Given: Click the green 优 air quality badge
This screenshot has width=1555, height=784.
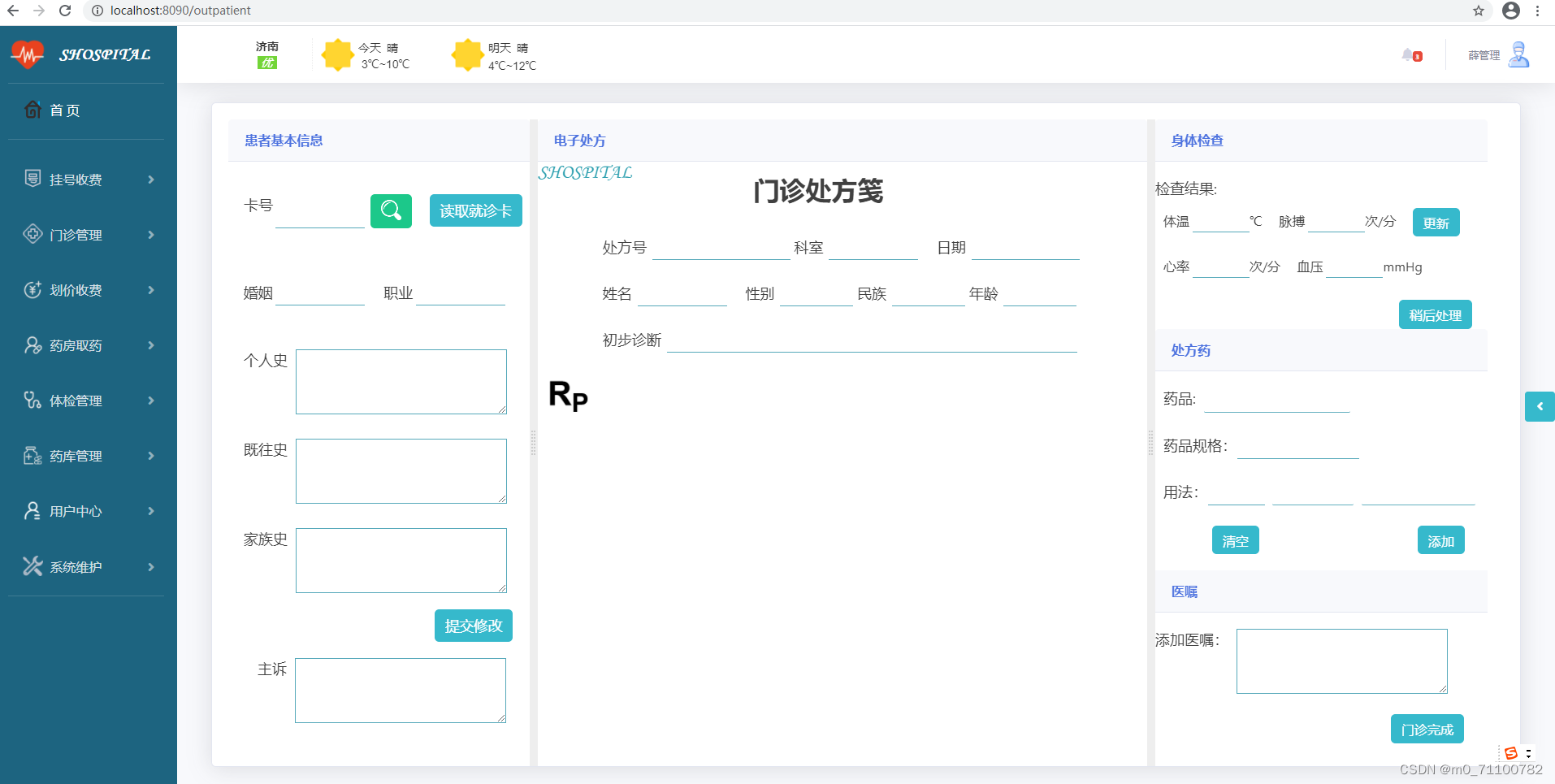Looking at the screenshot, I should pos(267,63).
